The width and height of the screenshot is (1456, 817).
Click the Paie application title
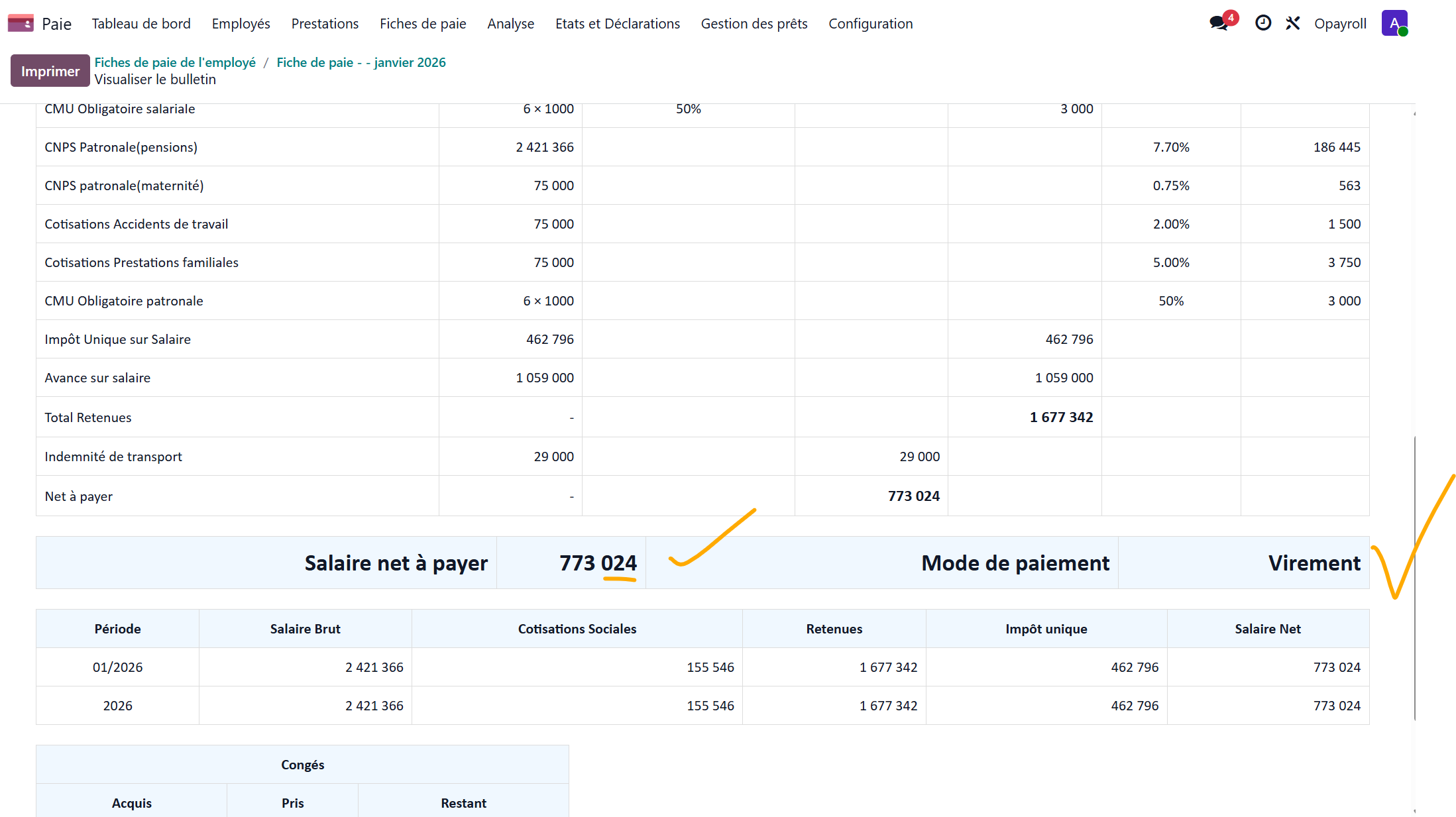pos(56,24)
